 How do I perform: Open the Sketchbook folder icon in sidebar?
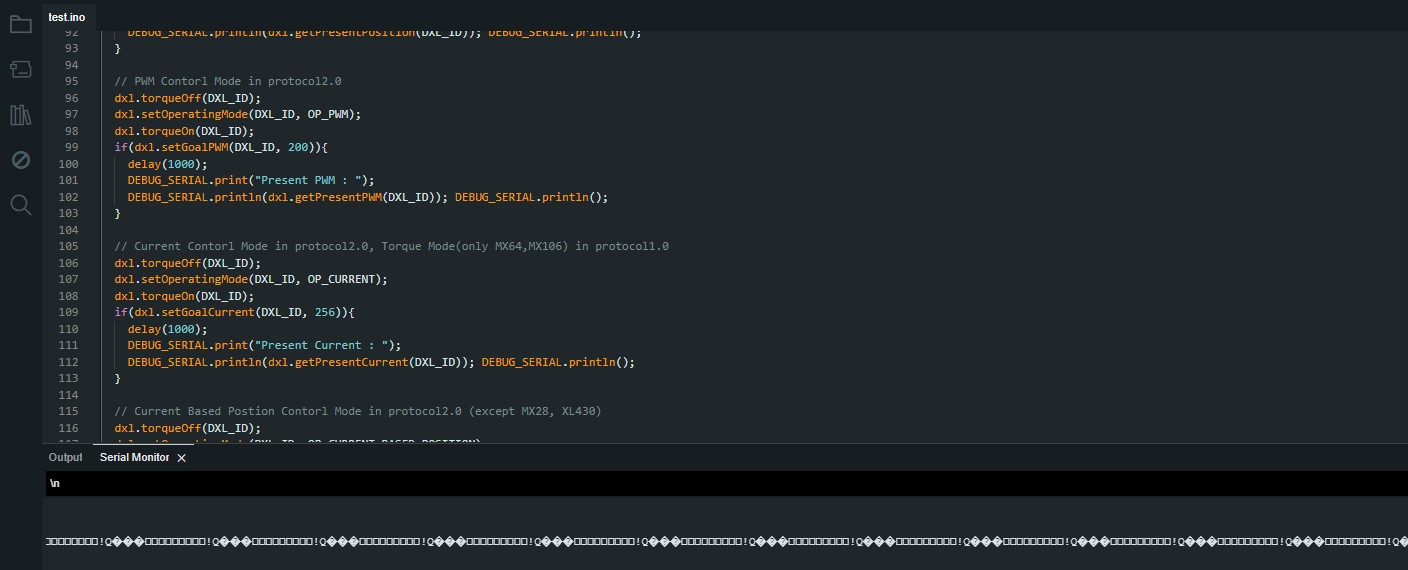point(21,24)
